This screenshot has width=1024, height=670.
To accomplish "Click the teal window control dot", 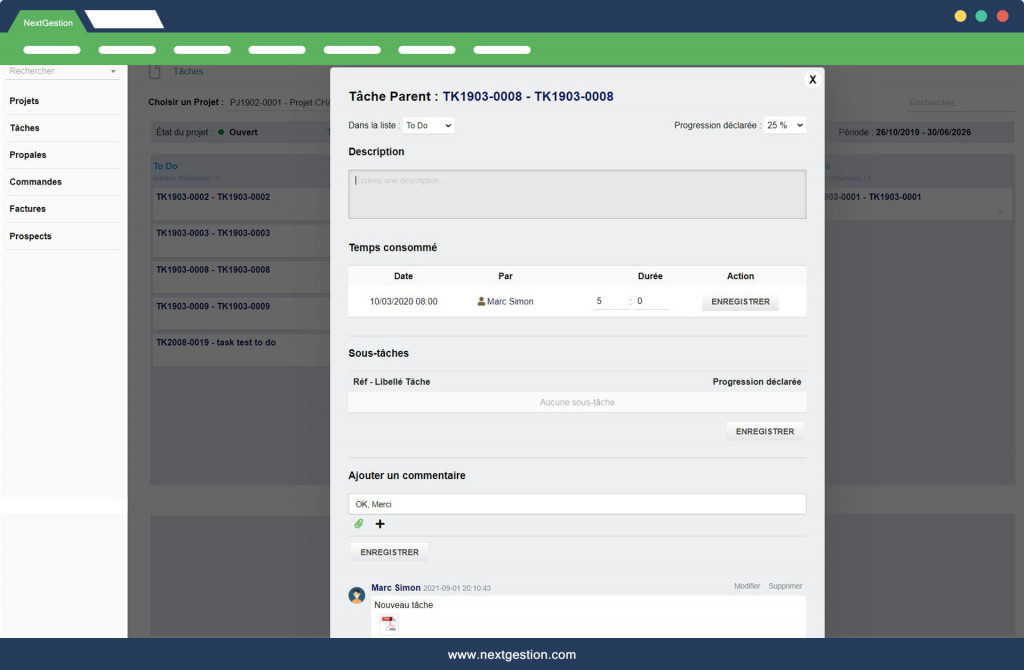I will pyautogui.click(x=981, y=16).
